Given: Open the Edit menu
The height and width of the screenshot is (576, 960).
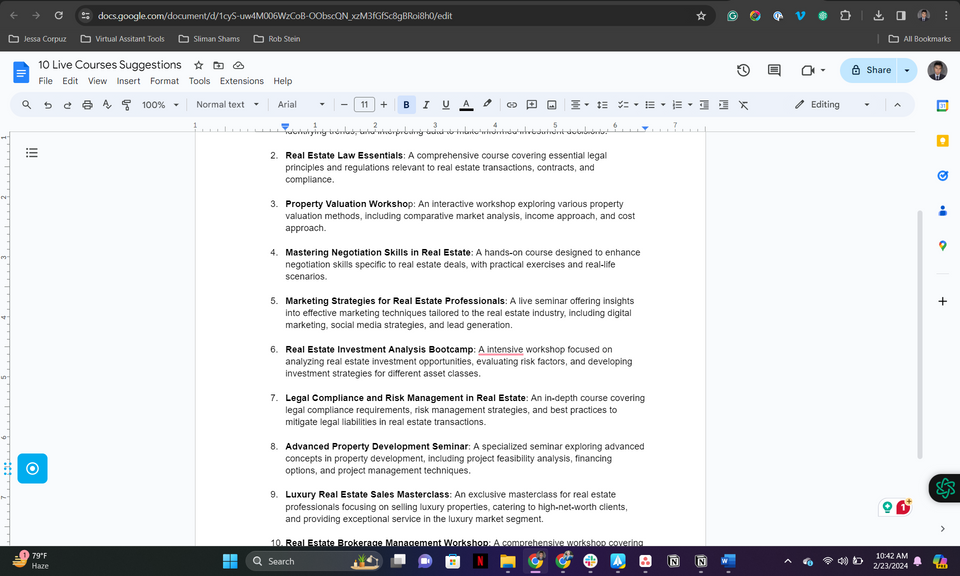Looking at the screenshot, I should [x=70, y=81].
